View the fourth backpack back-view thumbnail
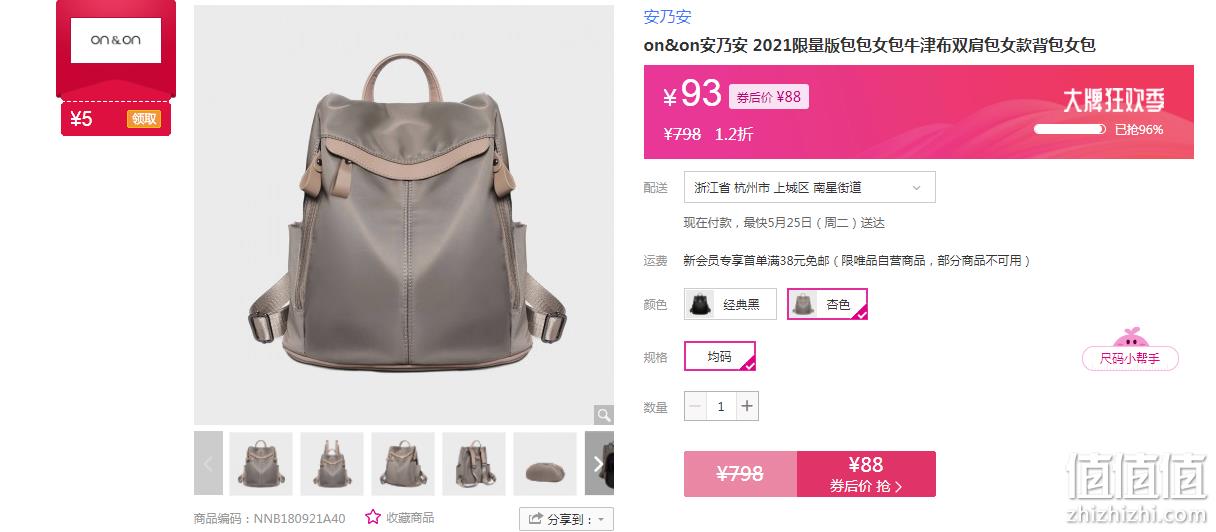The height and width of the screenshot is (532, 1216). pyautogui.click(x=474, y=463)
